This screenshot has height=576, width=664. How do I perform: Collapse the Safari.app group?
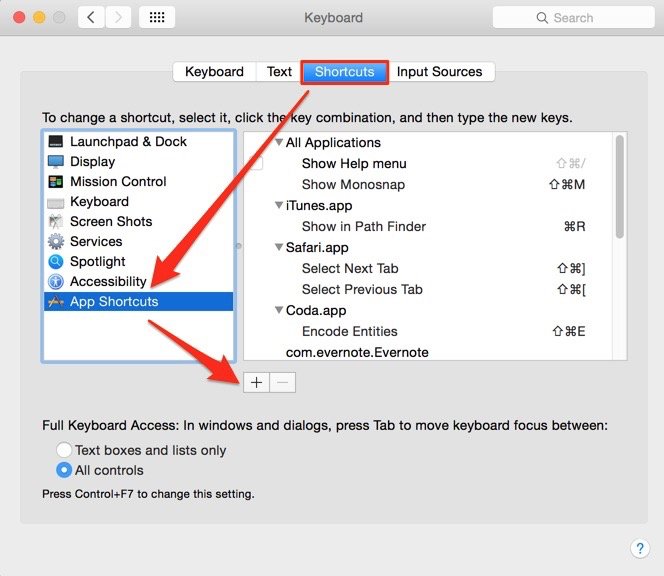[279, 247]
